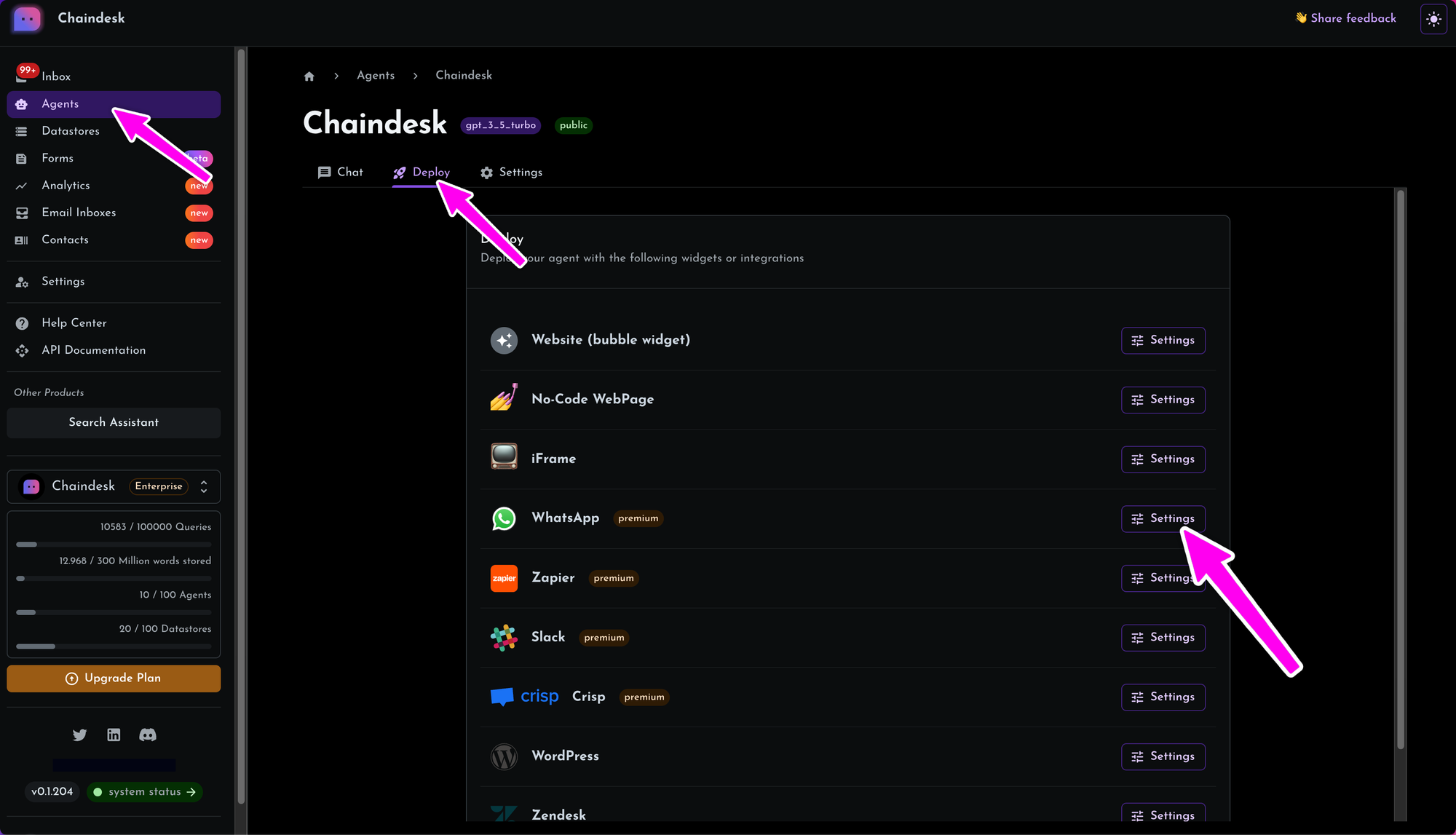Image resolution: width=1456 pixels, height=835 pixels.
Task: Open the Help Center section
Action: click(73, 323)
